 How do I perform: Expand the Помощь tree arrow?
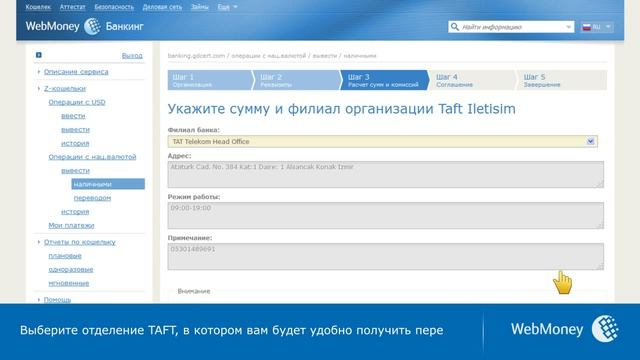(x=39, y=300)
